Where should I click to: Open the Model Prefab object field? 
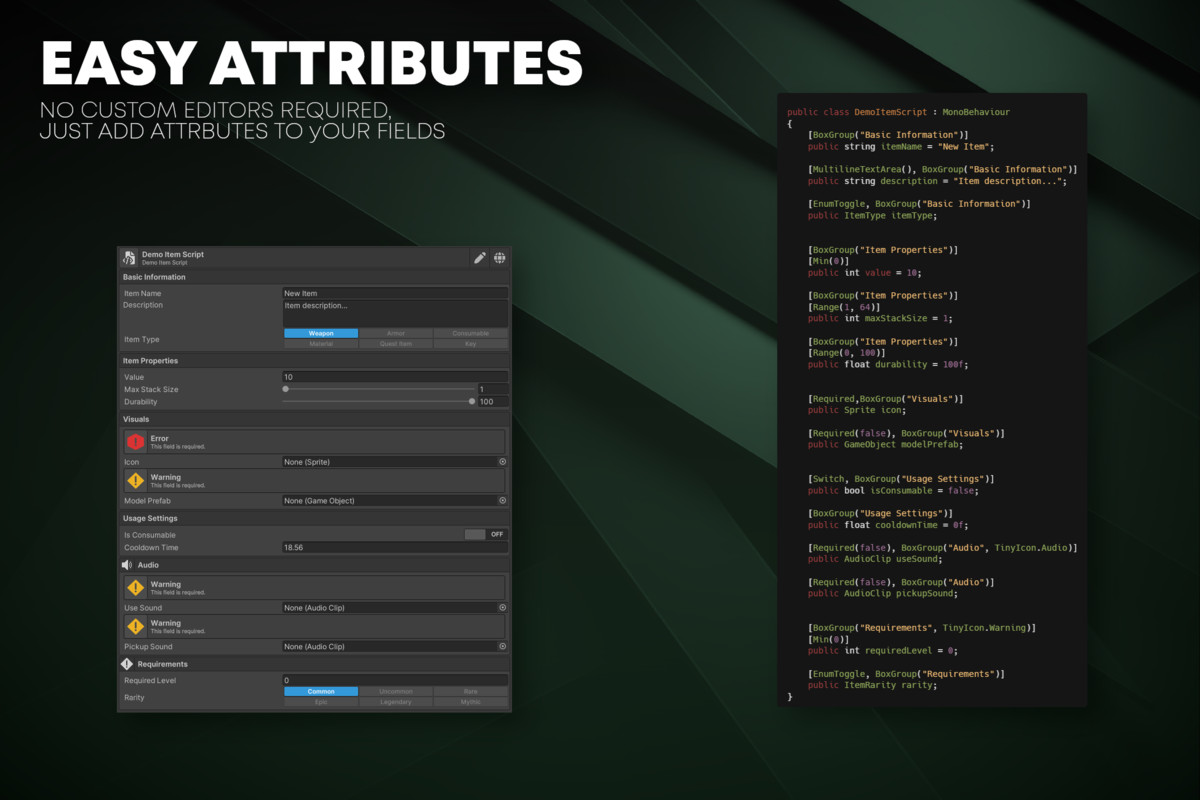pos(390,501)
